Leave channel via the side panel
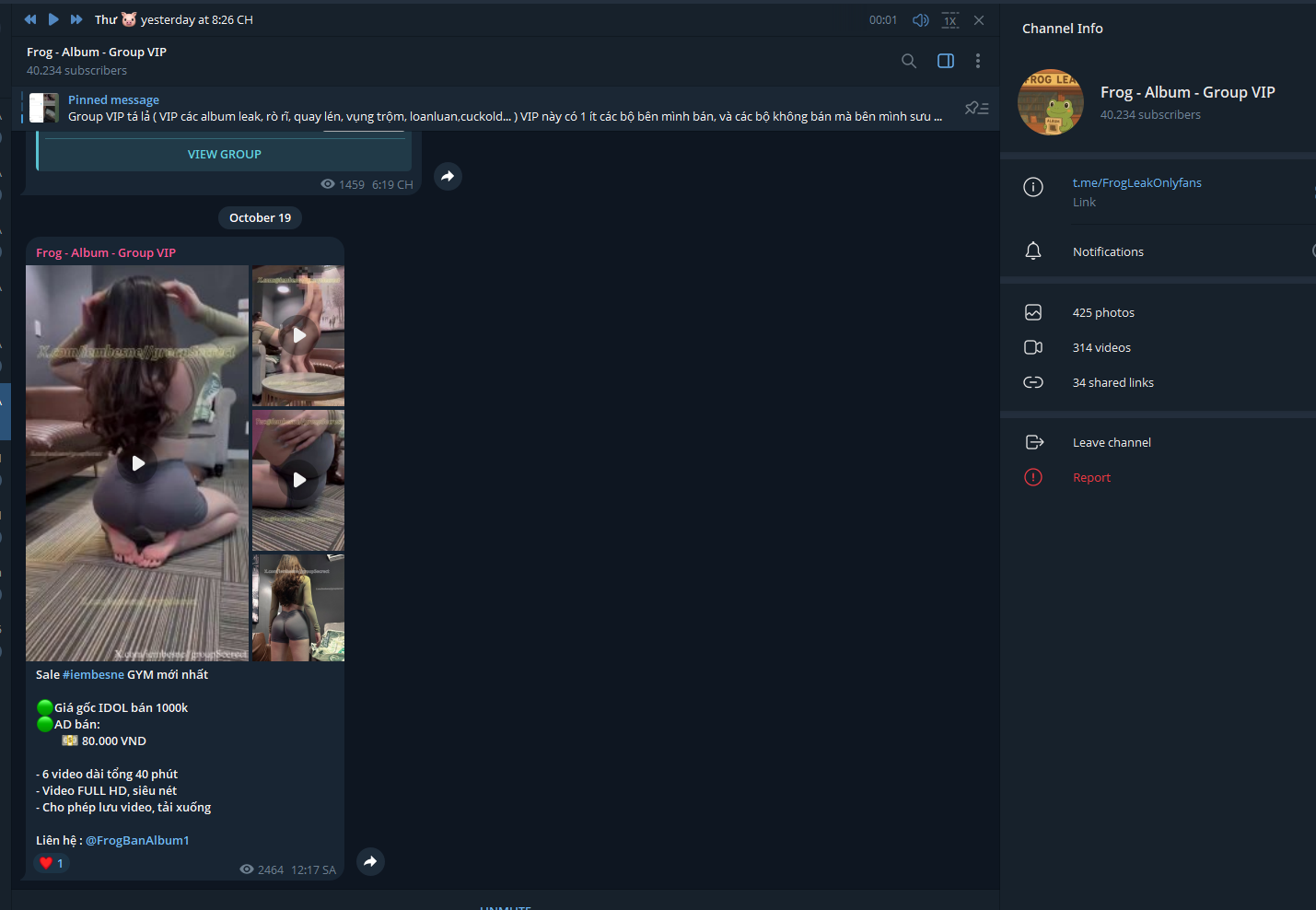This screenshot has height=910, width=1316. 1112,442
